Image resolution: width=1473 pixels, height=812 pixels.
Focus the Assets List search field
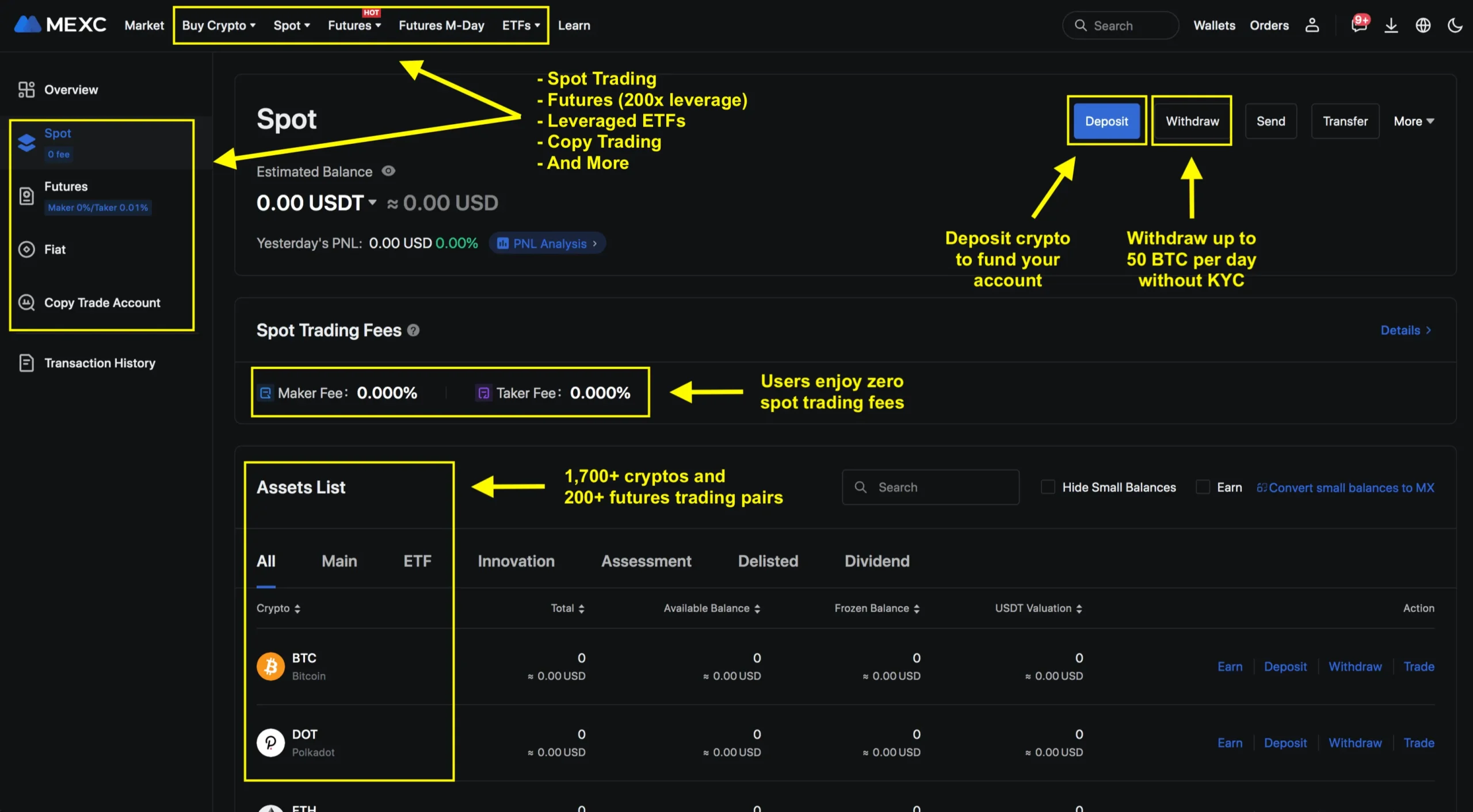coord(930,487)
